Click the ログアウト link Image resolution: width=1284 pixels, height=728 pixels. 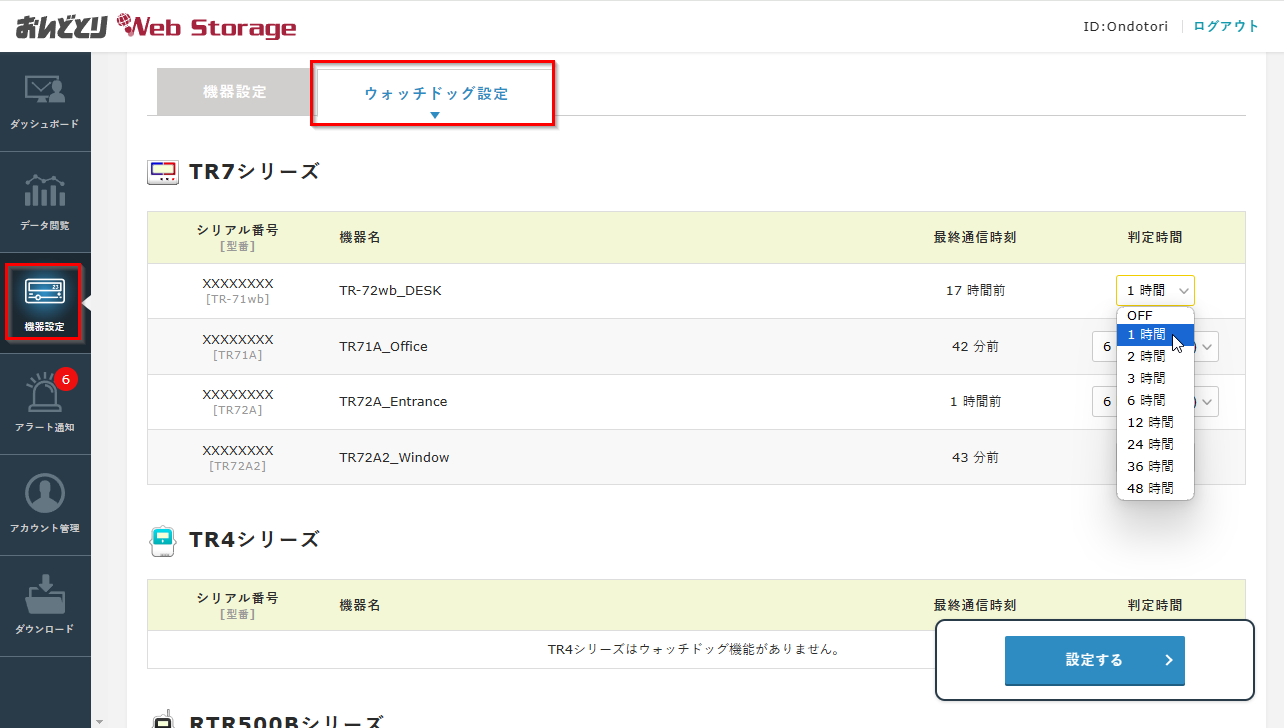(x=1226, y=26)
